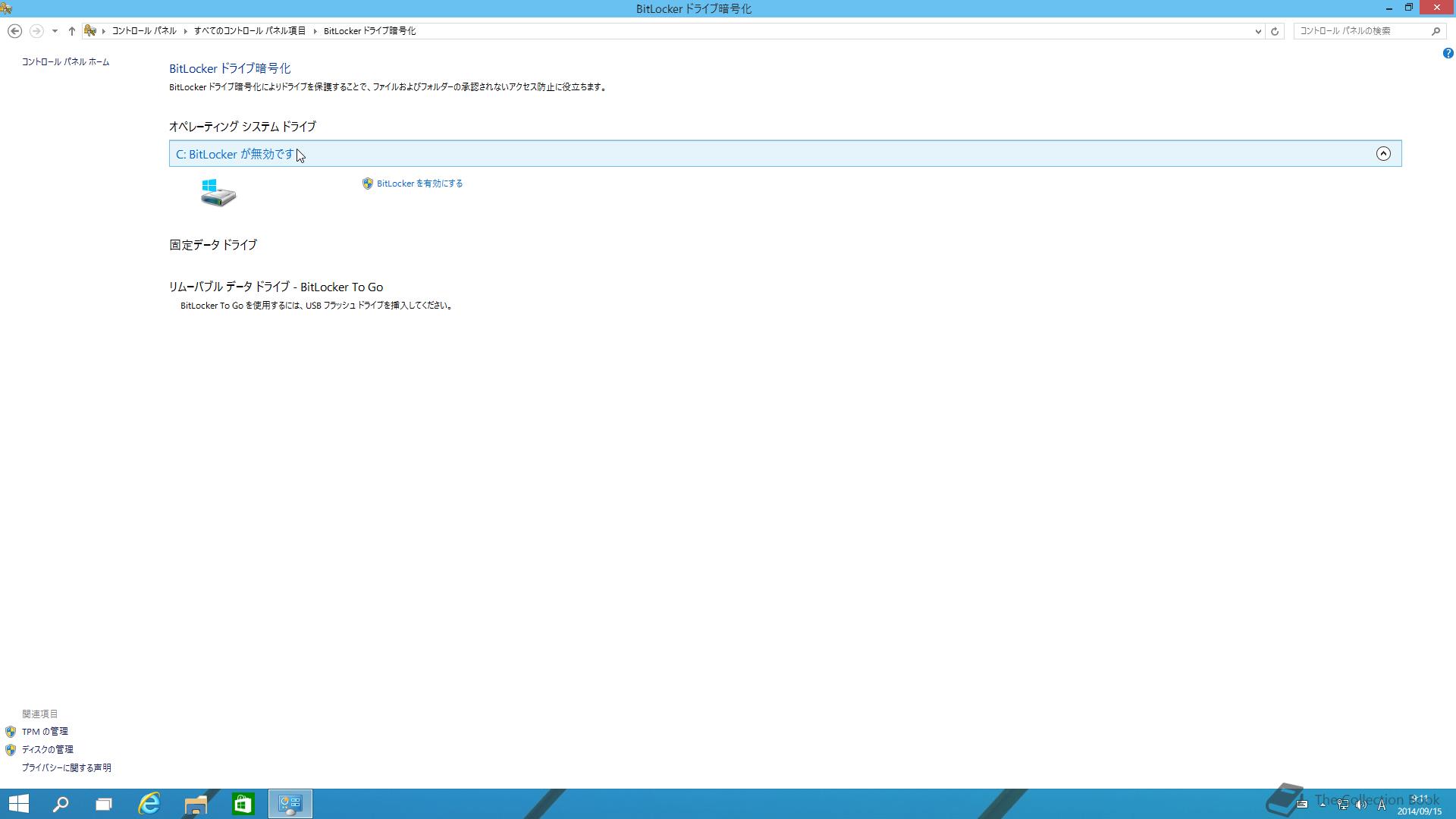This screenshot has width=1456, height=819.
Task: Click the BitLockerを有効にする link
Action: (419, 184)
